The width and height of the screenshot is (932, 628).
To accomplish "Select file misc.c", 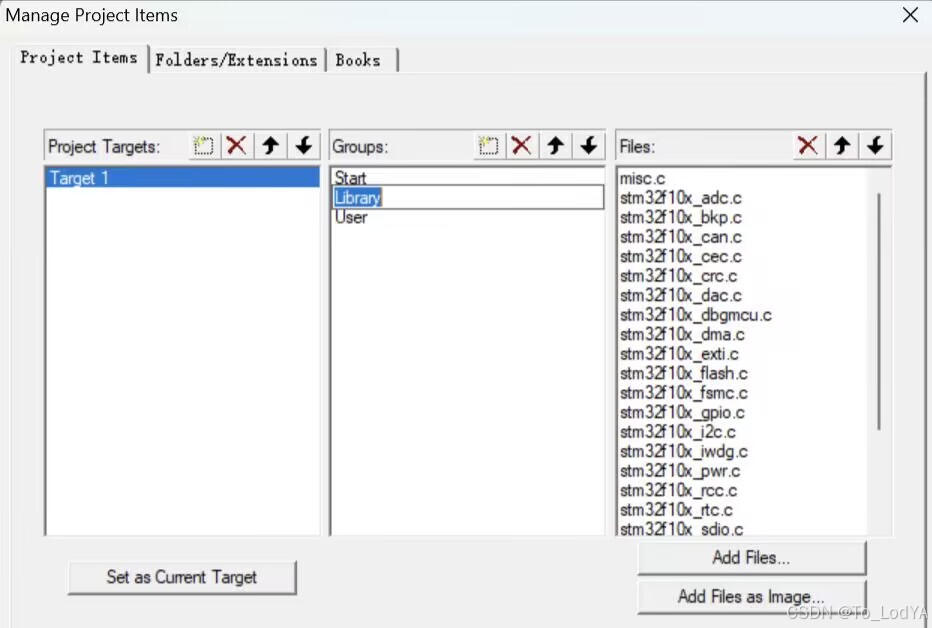I will [x=643, y=178].
